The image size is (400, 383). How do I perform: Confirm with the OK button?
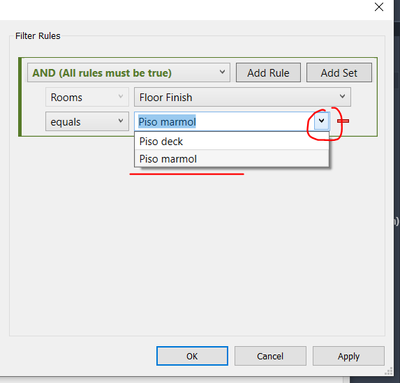[x=192, y=356]
